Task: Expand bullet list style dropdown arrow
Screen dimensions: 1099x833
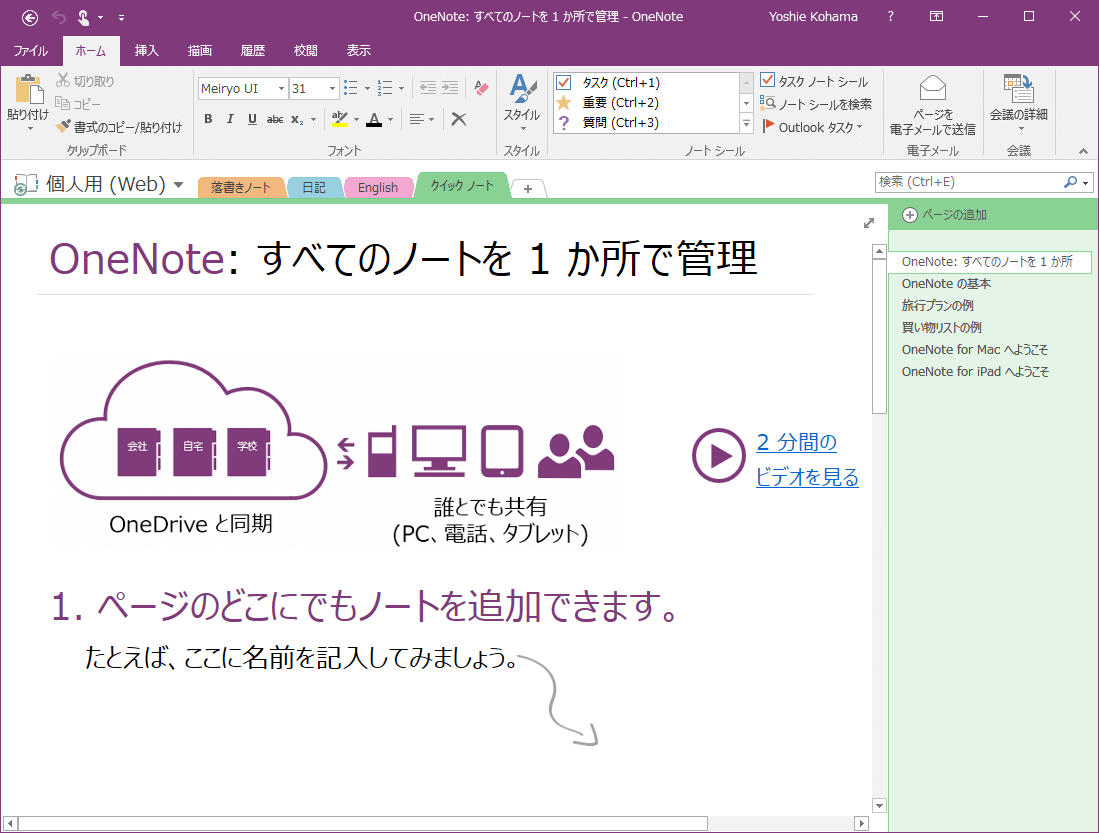Action: click(x=367, y=88)
